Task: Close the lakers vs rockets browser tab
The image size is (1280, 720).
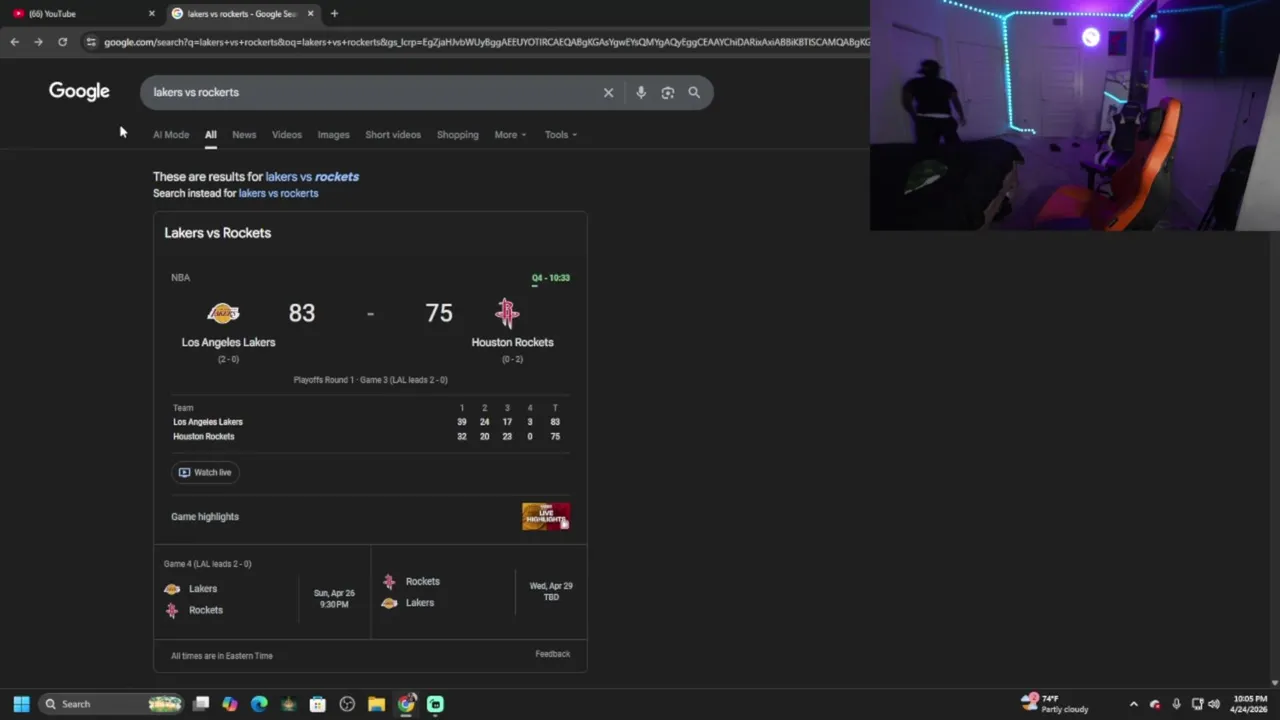Action: [x=310, y=13]
